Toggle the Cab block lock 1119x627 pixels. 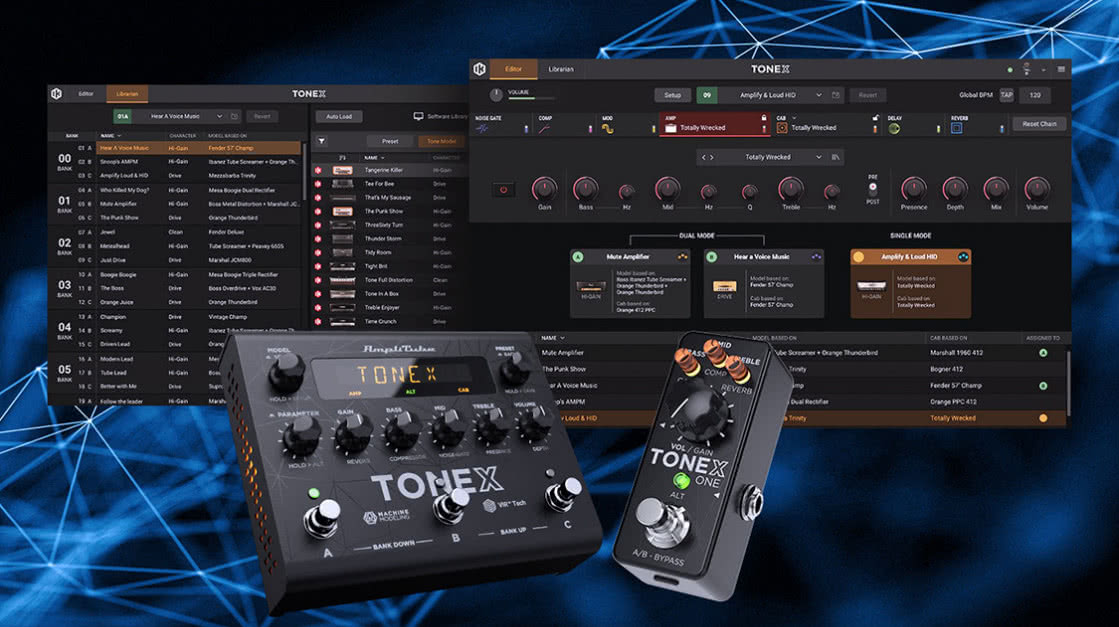coord(875,118)
